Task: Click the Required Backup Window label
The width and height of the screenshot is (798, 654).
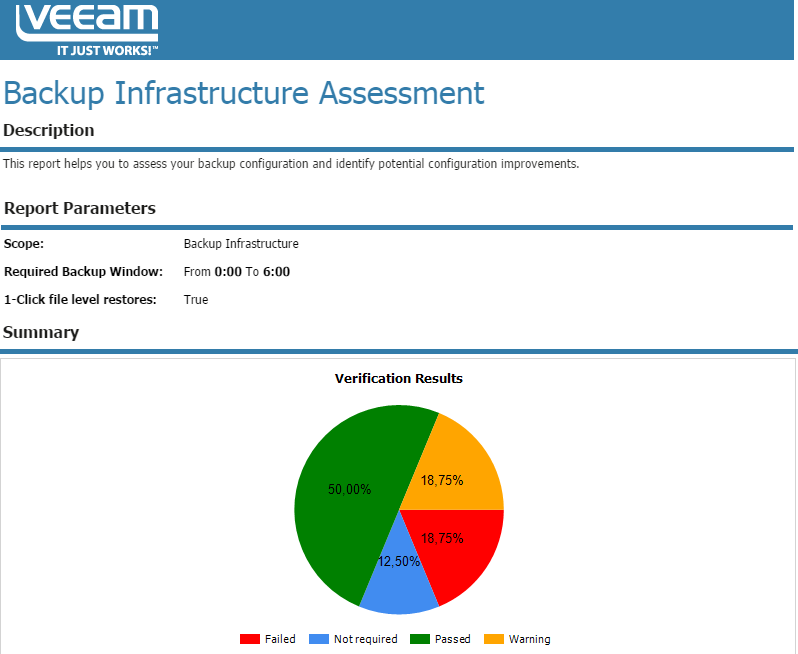Action: pyautogui.click(x=83, y=271)
